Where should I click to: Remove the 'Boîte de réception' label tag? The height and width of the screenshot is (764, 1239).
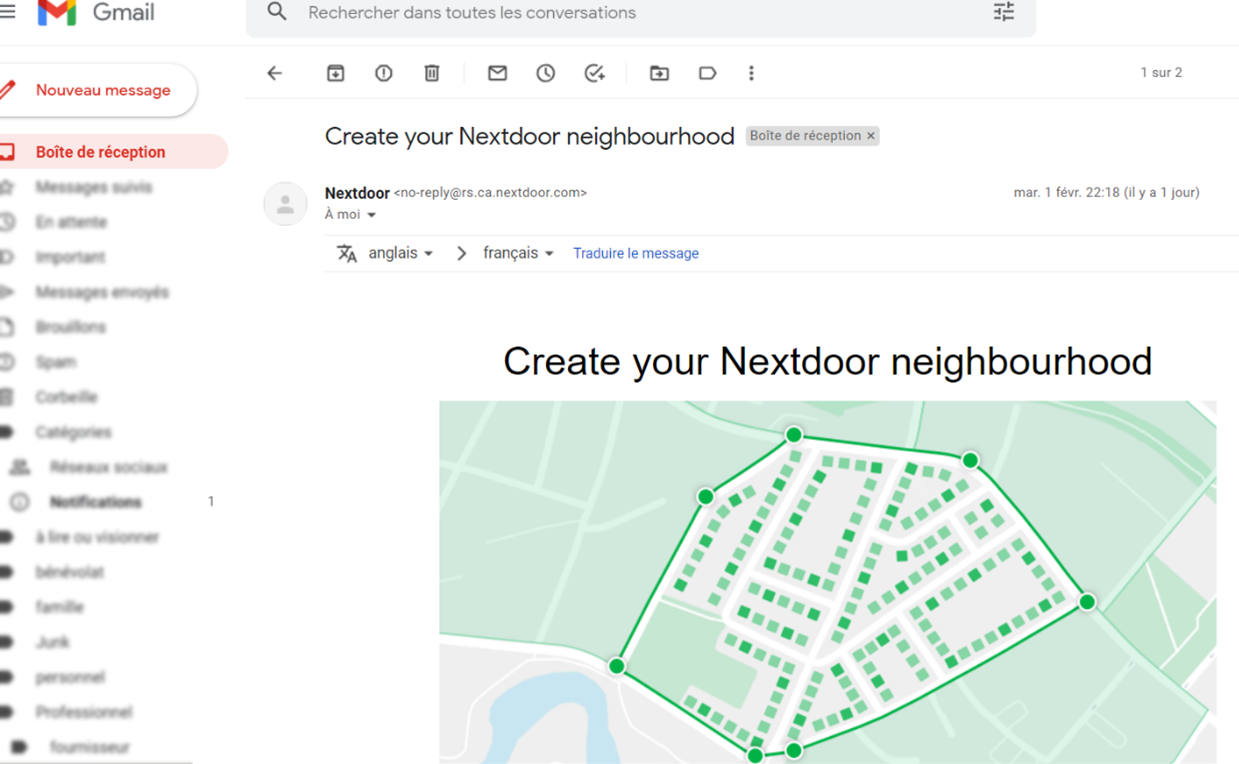click(870, 136)
